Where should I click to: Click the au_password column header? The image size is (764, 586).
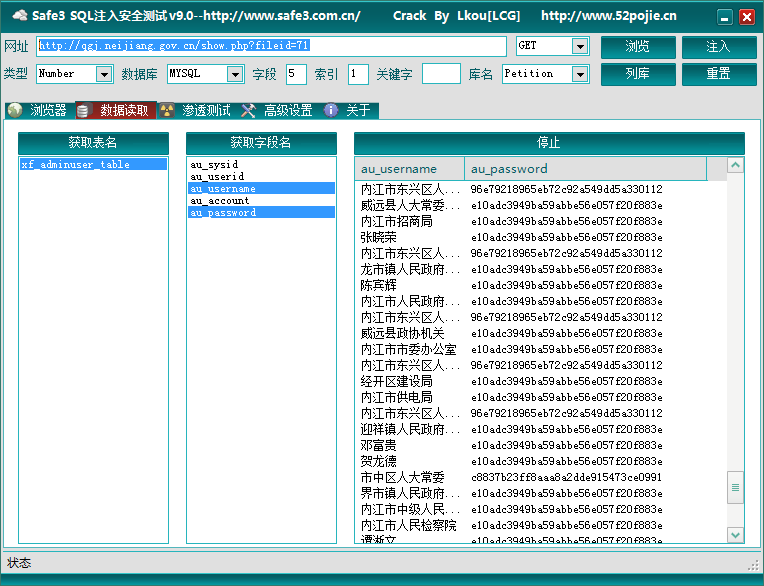pyautogui.click(x=585, y=169)
